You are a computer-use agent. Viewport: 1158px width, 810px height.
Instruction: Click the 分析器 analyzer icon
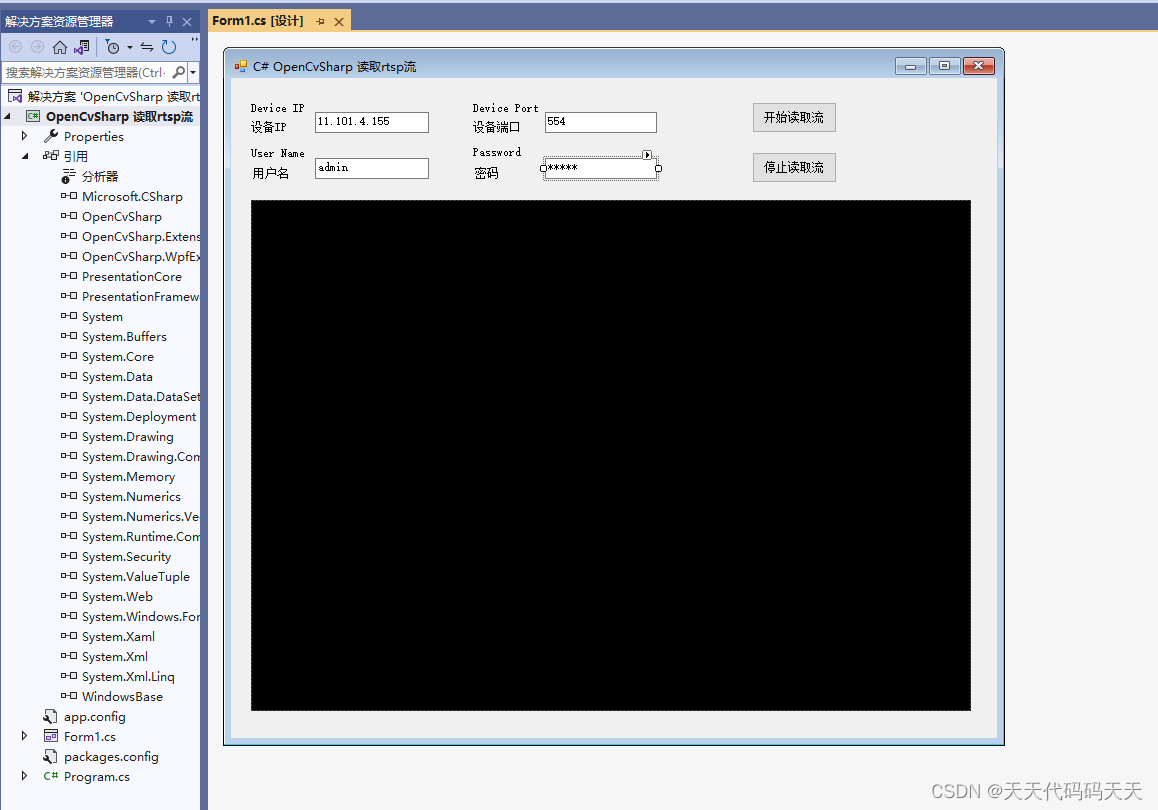click(69, 176)
